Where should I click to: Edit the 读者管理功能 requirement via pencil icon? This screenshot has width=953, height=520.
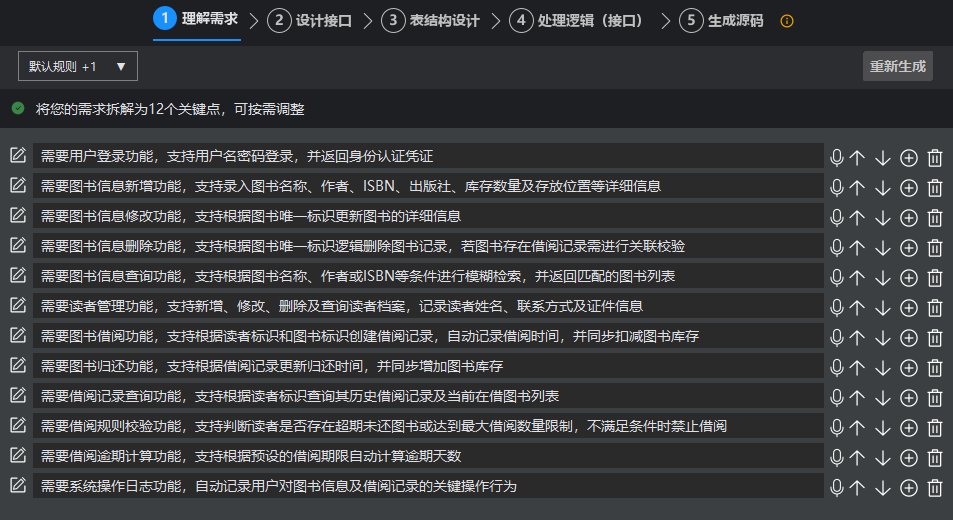17,305
